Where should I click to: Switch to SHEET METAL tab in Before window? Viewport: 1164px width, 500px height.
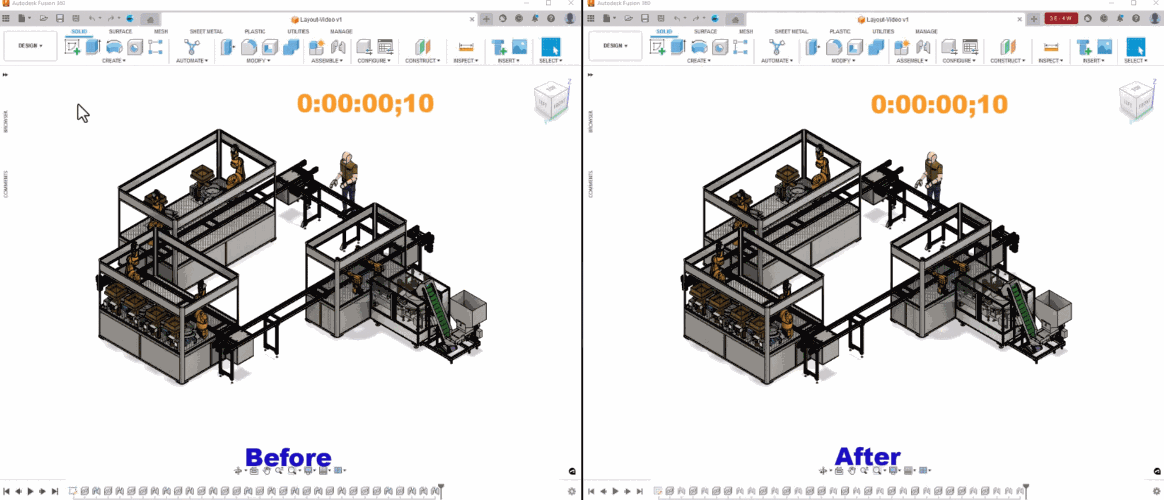click(206, 32)
